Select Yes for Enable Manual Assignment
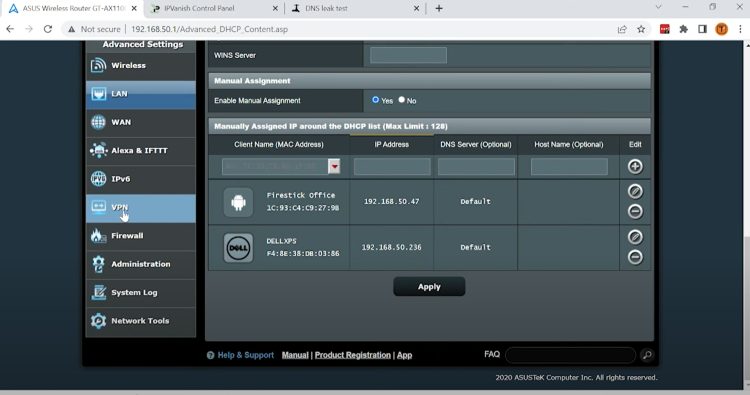Image resolution: width=750 pixels, height=395 pixels. point(375,100)
